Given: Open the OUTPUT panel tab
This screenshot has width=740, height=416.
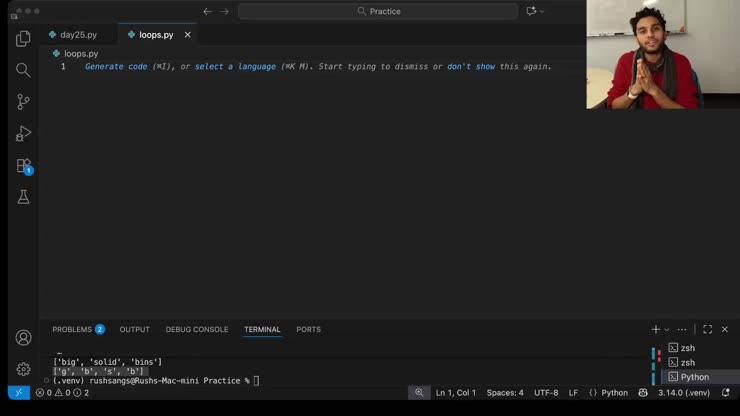Looking at the screenshot, I should tap(135, 330).
